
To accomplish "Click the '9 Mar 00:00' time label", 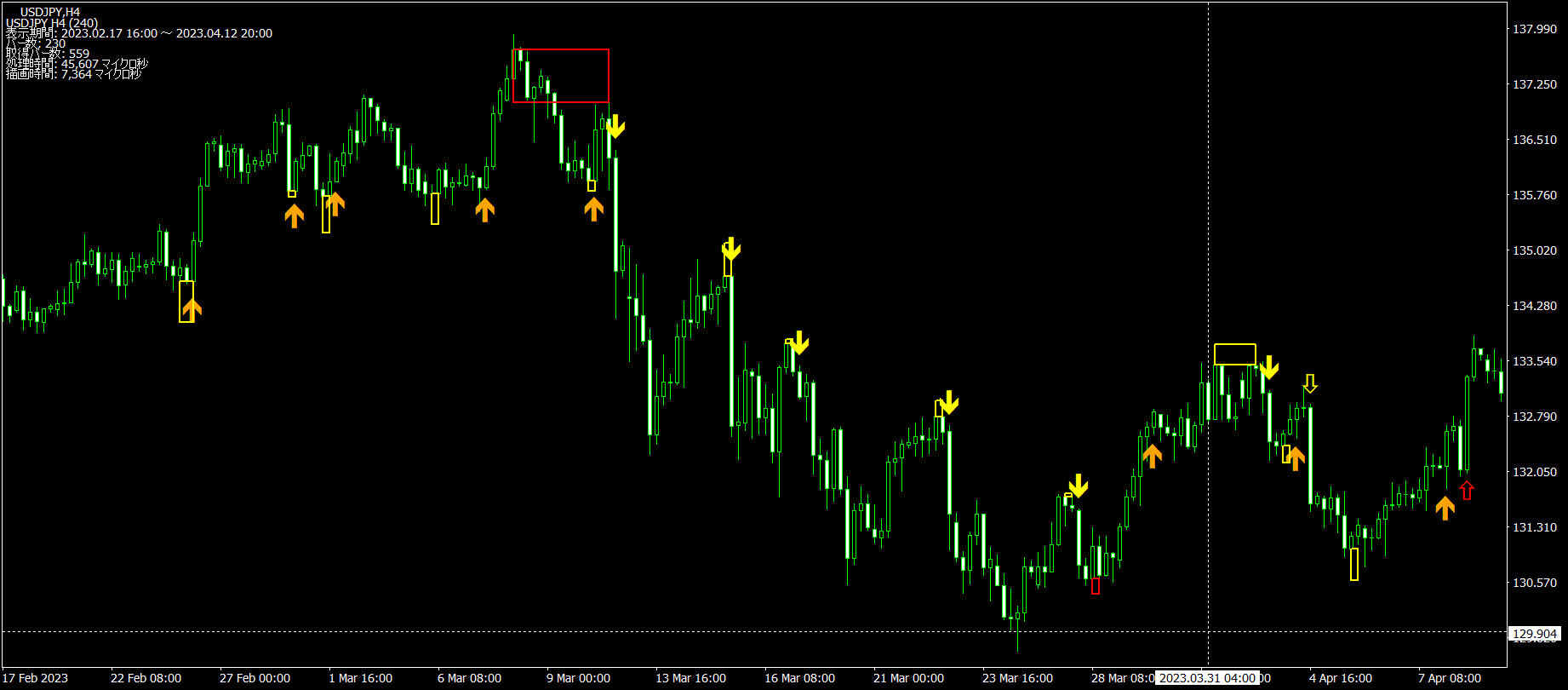I will (x=579, y=678).
